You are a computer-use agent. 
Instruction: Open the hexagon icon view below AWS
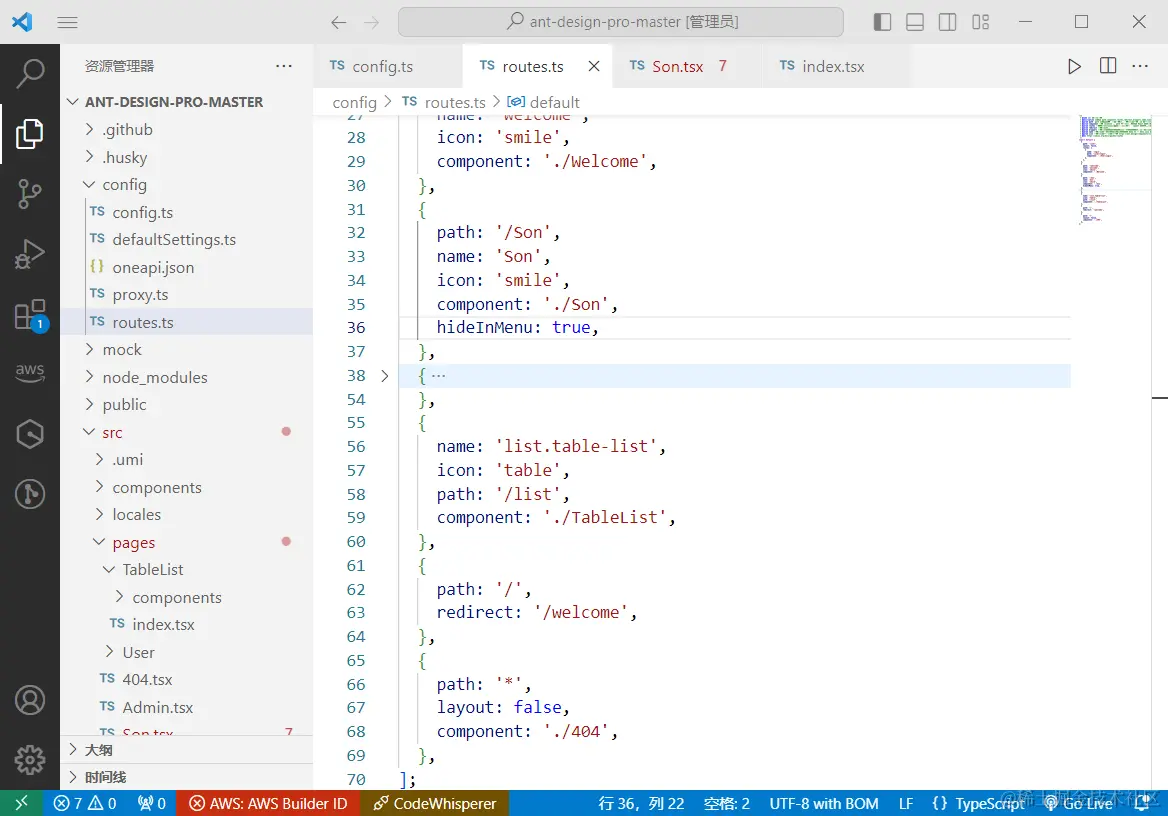tap(30, 434)
